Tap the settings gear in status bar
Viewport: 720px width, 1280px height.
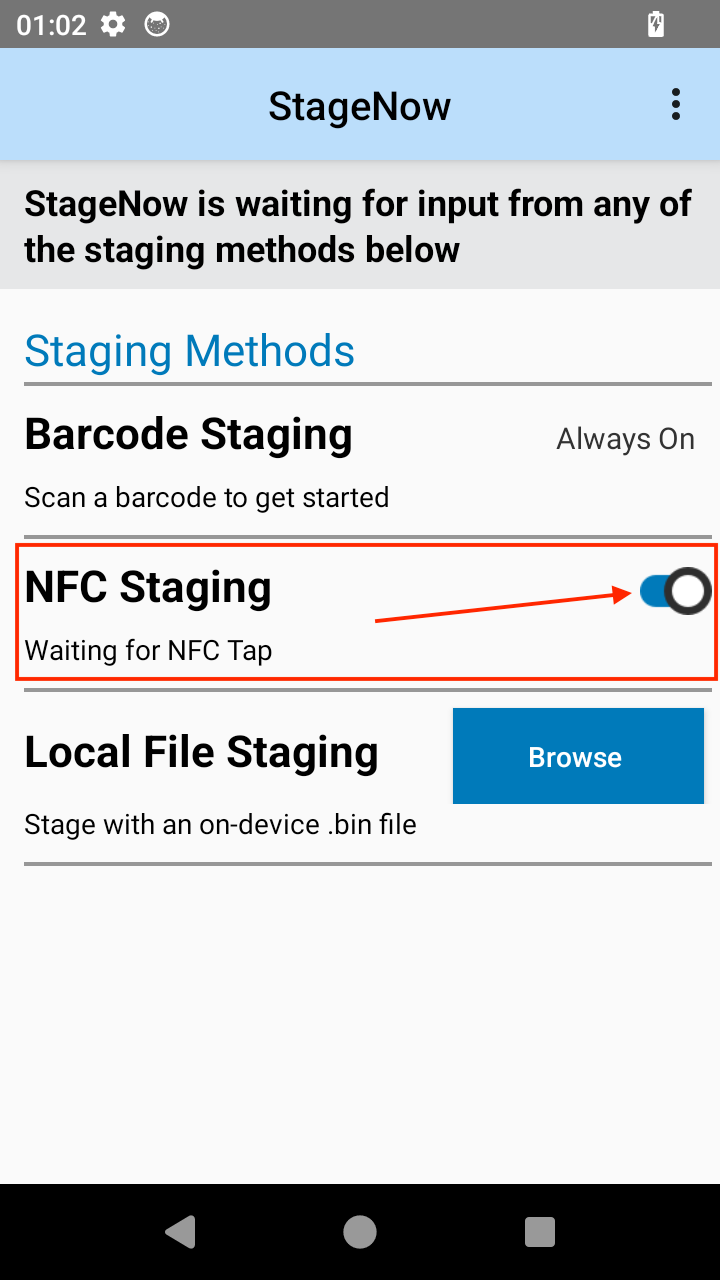pos(113,25)
